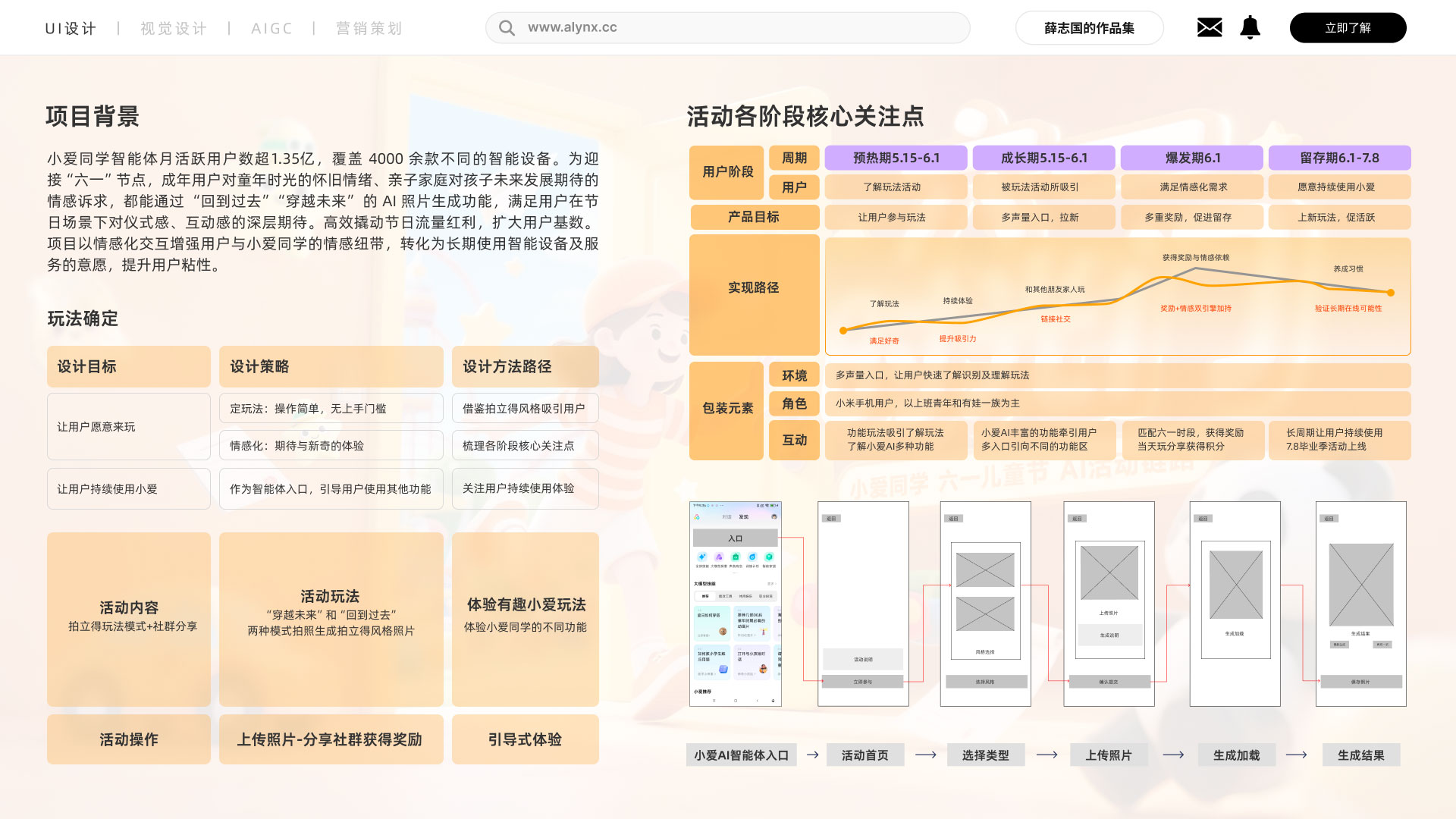Image resolution: width=1456 pixels, height=819 pixels.
Task: Click the 设计方法路径 column header
Action: [526, 366]
